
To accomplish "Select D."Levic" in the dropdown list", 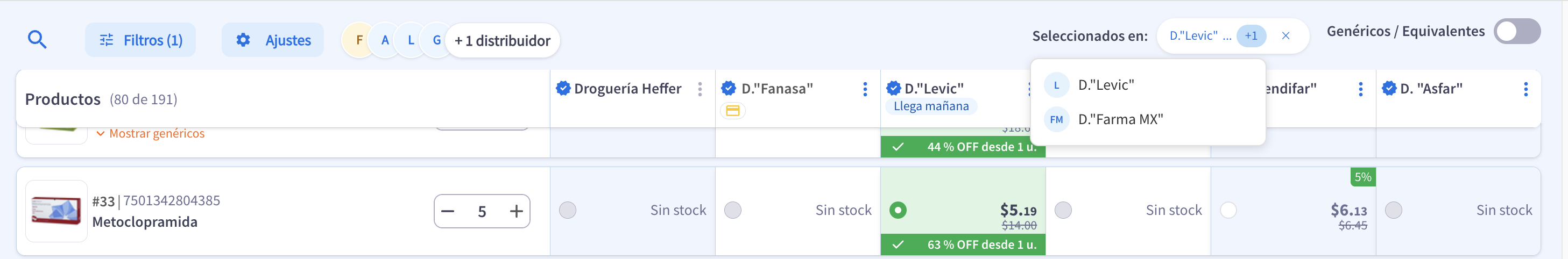I will click(x=1105, y=85).
